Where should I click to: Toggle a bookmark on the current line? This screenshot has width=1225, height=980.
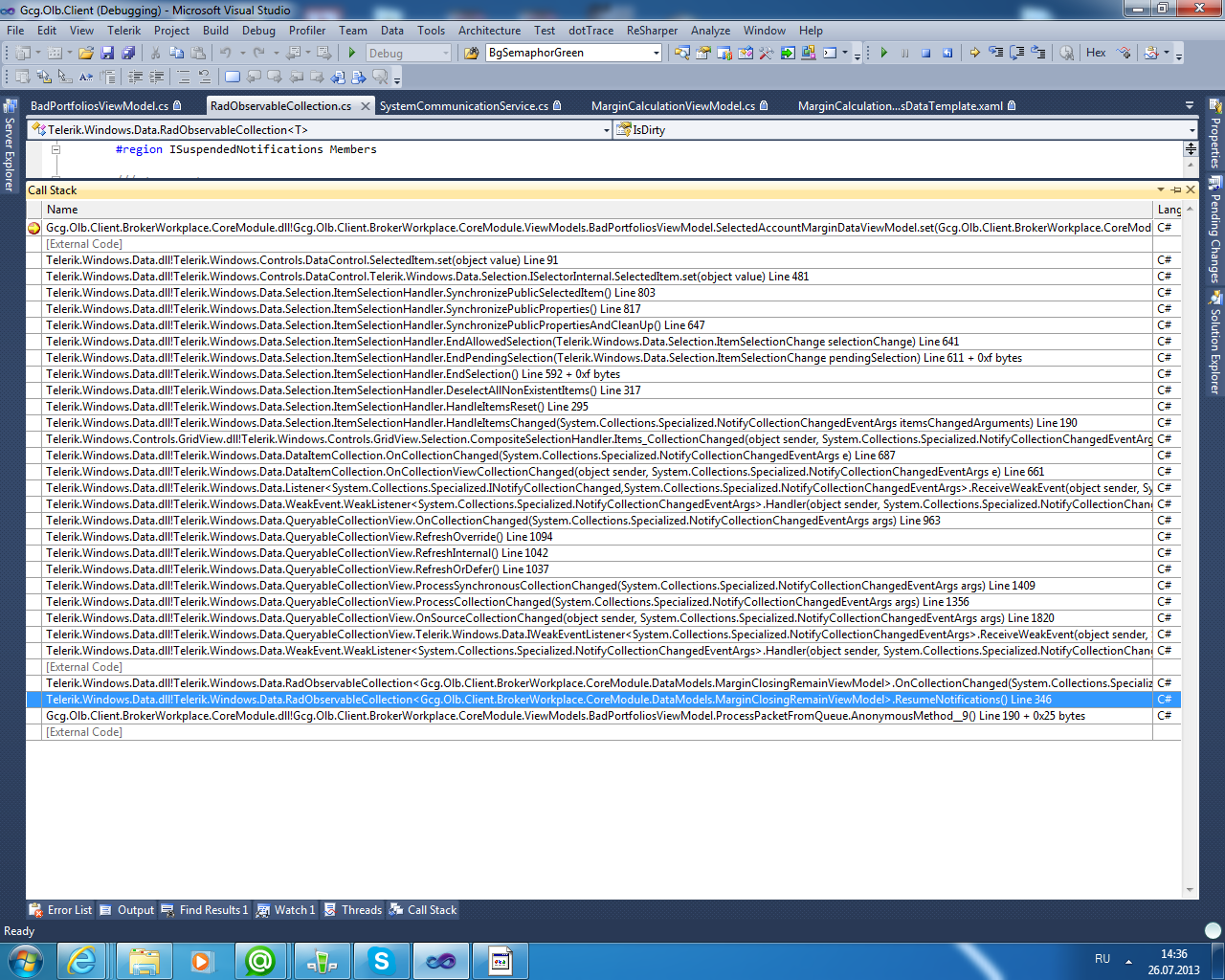click(x=232, y=77)
